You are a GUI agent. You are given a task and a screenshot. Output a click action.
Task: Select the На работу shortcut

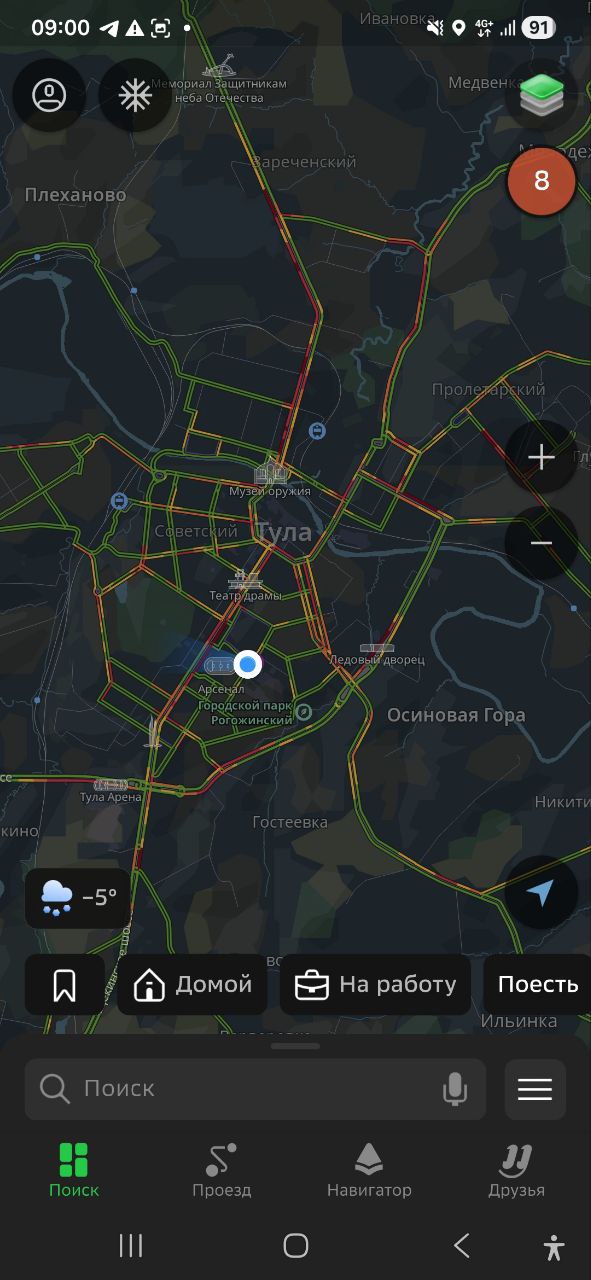pos(375,985)
